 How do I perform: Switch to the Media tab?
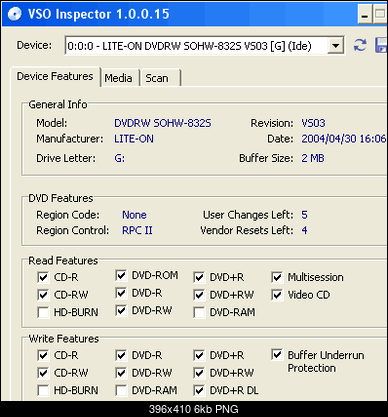119,78
